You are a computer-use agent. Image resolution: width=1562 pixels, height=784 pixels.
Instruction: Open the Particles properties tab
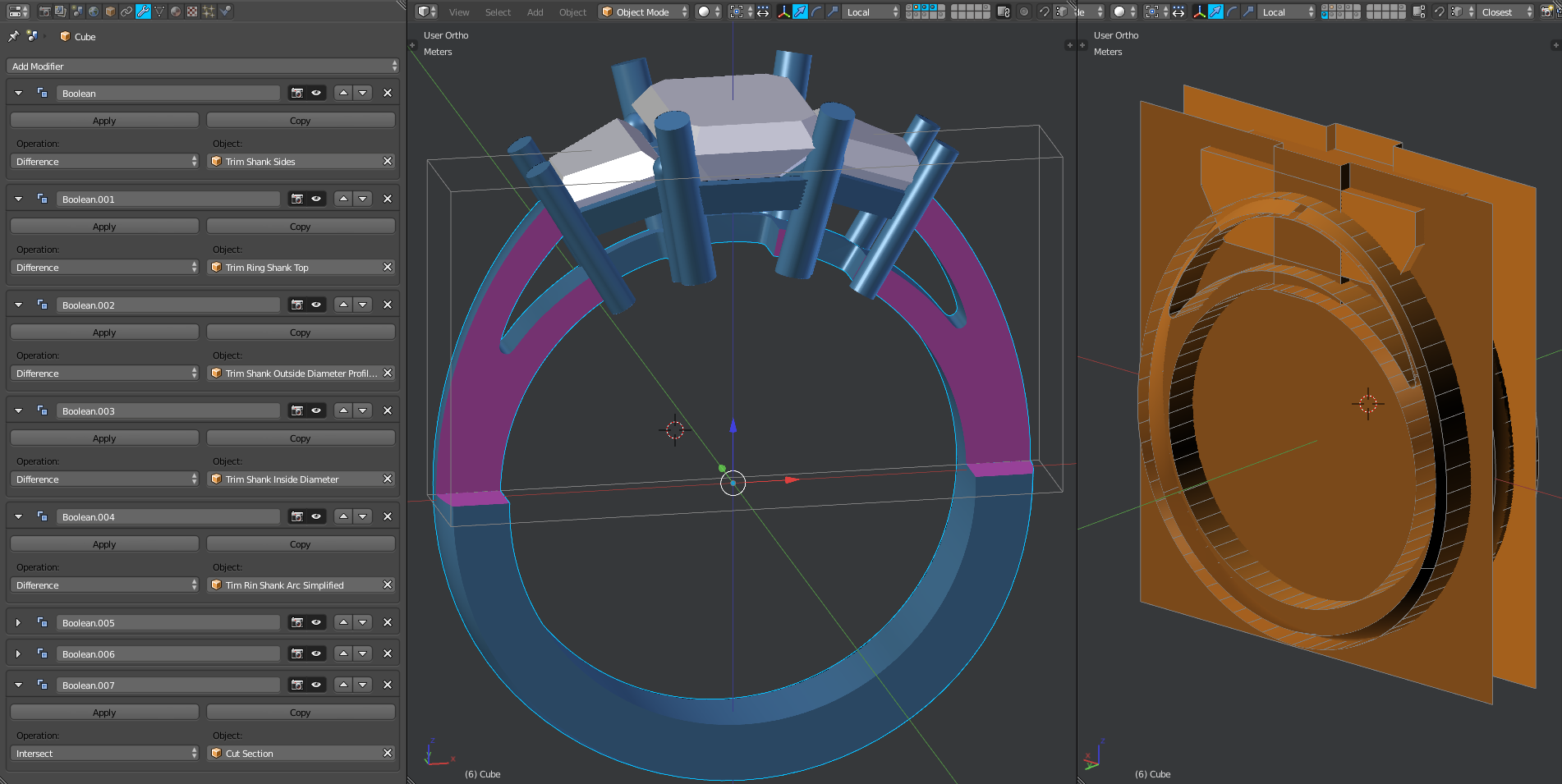(208, 11)
